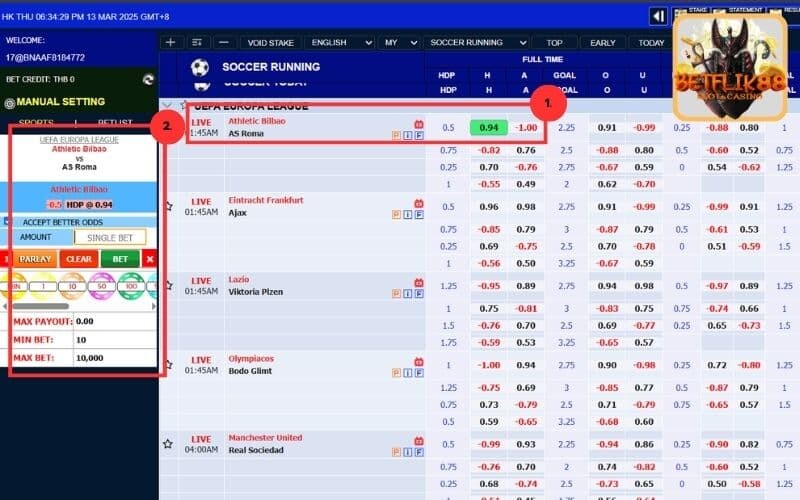Screen dimensions: 800x500
Task: Favorite the Olympiacos vs Bodo Glimt star
Action: [168, 364]
